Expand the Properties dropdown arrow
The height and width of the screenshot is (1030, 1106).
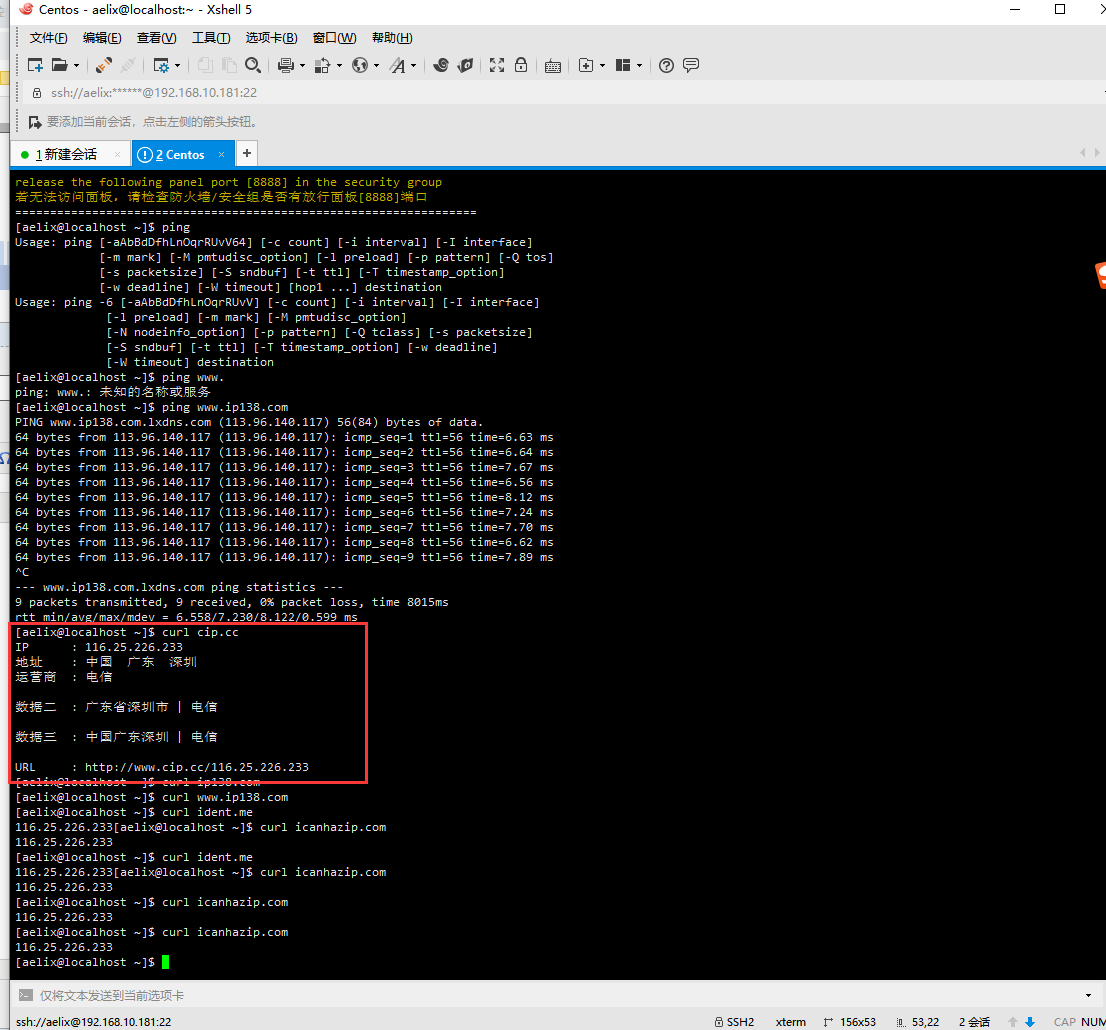[x=177, y=66]
